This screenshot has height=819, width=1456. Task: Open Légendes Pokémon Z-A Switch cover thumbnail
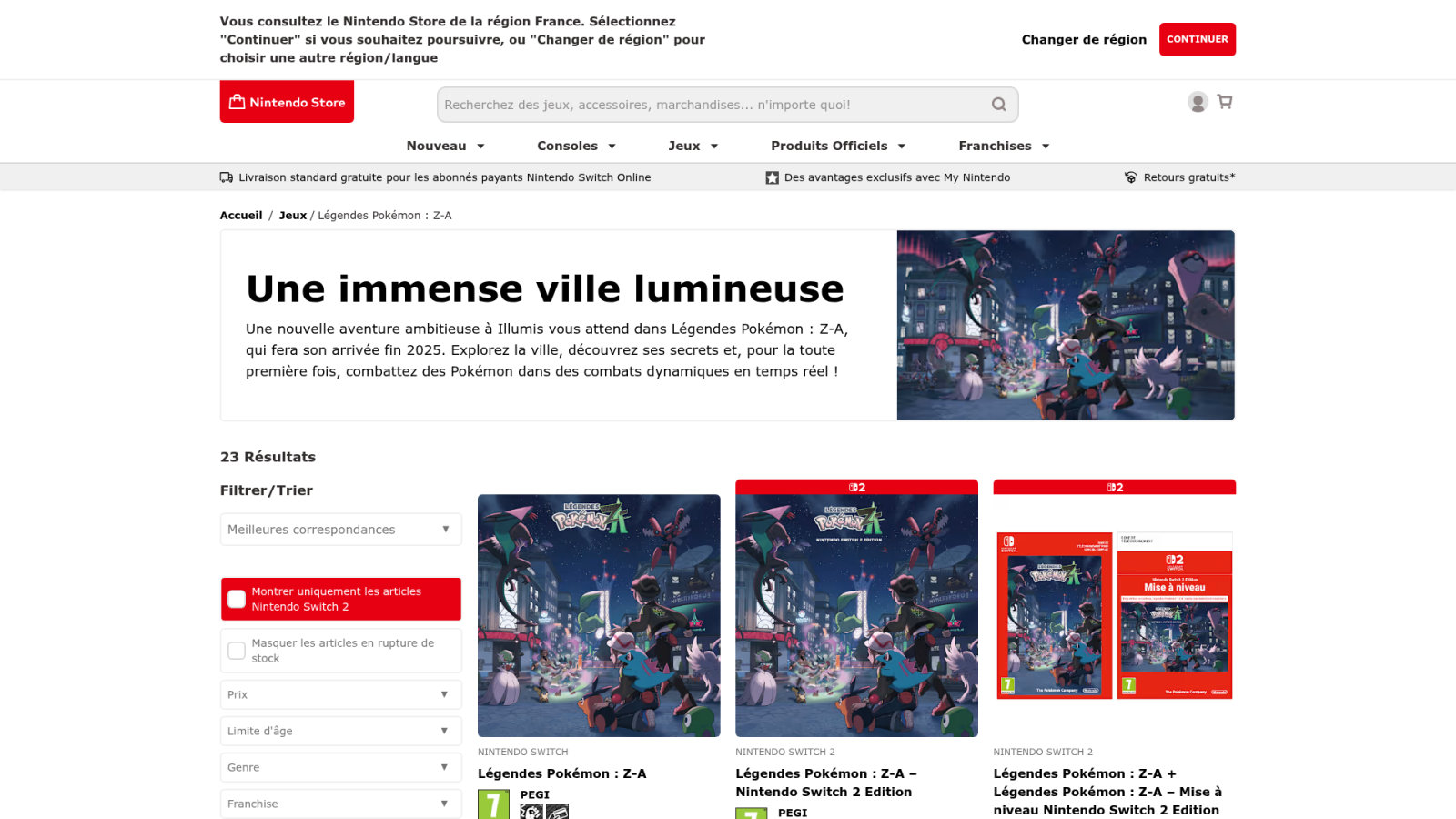click(599, 615)
